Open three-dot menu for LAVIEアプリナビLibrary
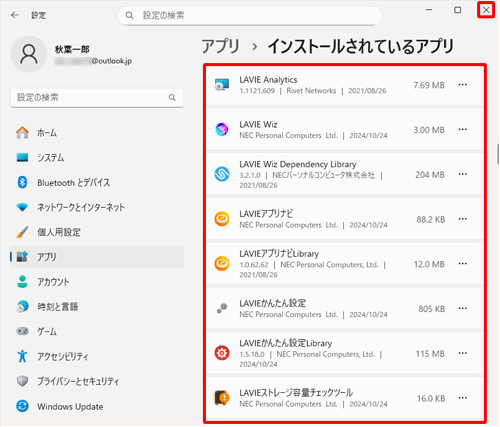This screenshot has width=500, height=427. click(463, 264)
